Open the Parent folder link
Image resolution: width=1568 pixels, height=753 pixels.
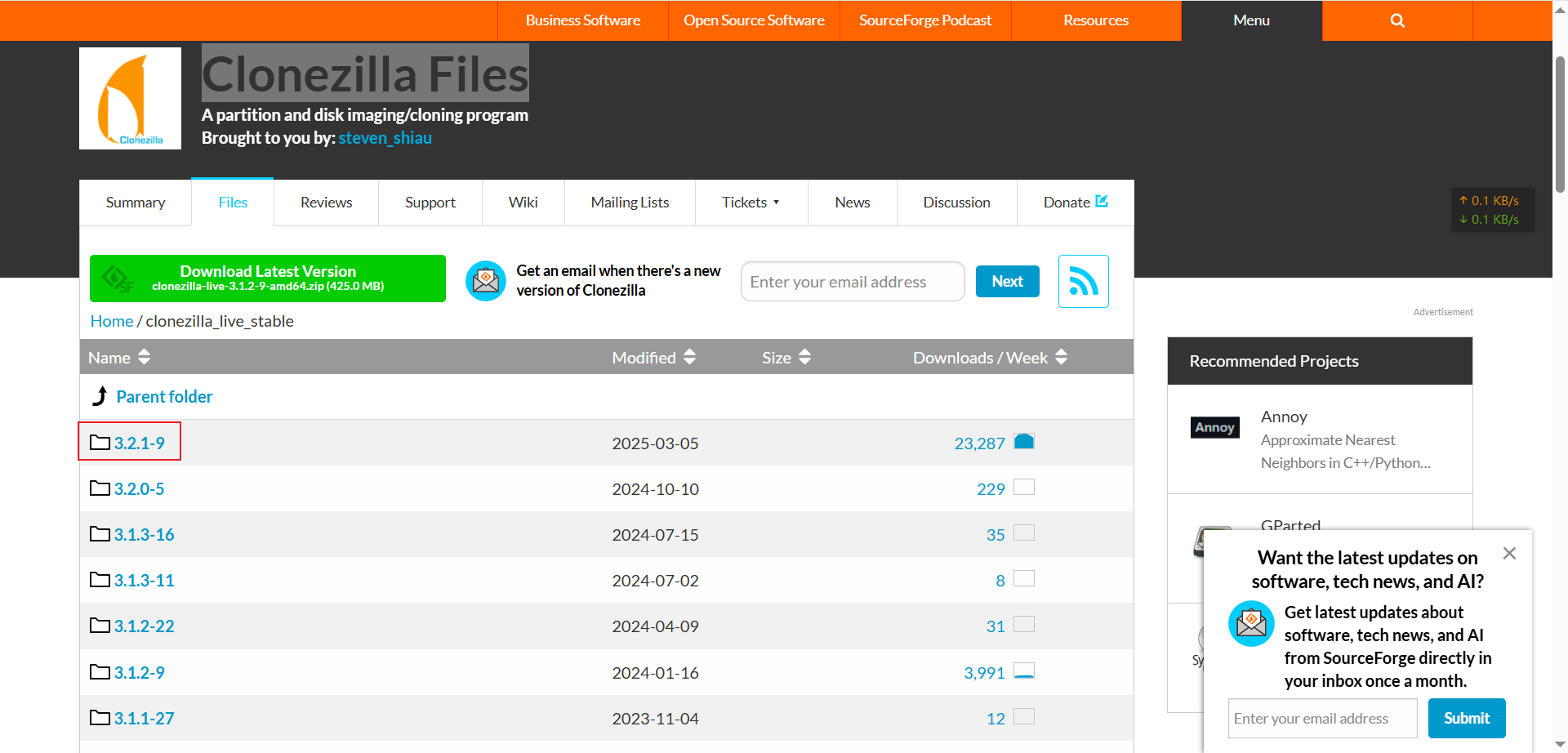pyautogui.click(x=164, y=396)
